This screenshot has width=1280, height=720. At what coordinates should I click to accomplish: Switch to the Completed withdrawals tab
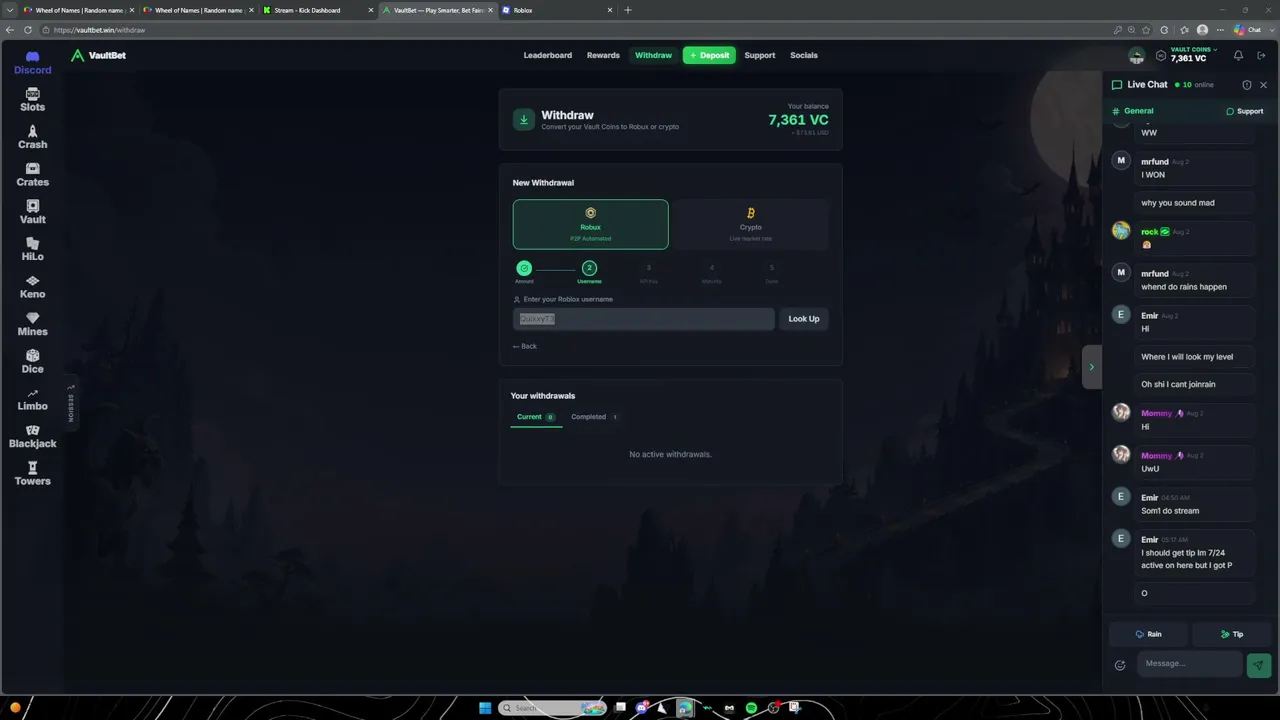594,417
